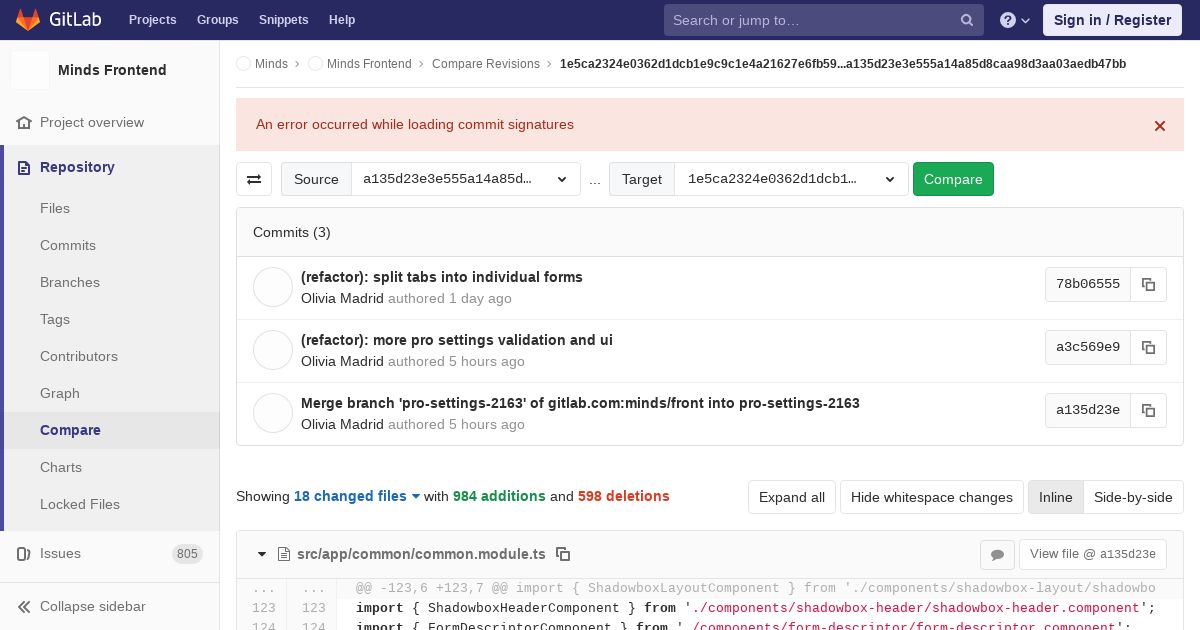Open commit 'split tabs into individual forms'
Viewport: 1200px width, 630px height.
(442, 277)
